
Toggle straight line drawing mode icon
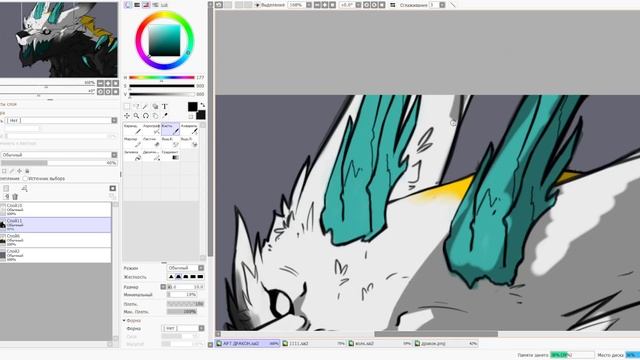click(452, 5)
